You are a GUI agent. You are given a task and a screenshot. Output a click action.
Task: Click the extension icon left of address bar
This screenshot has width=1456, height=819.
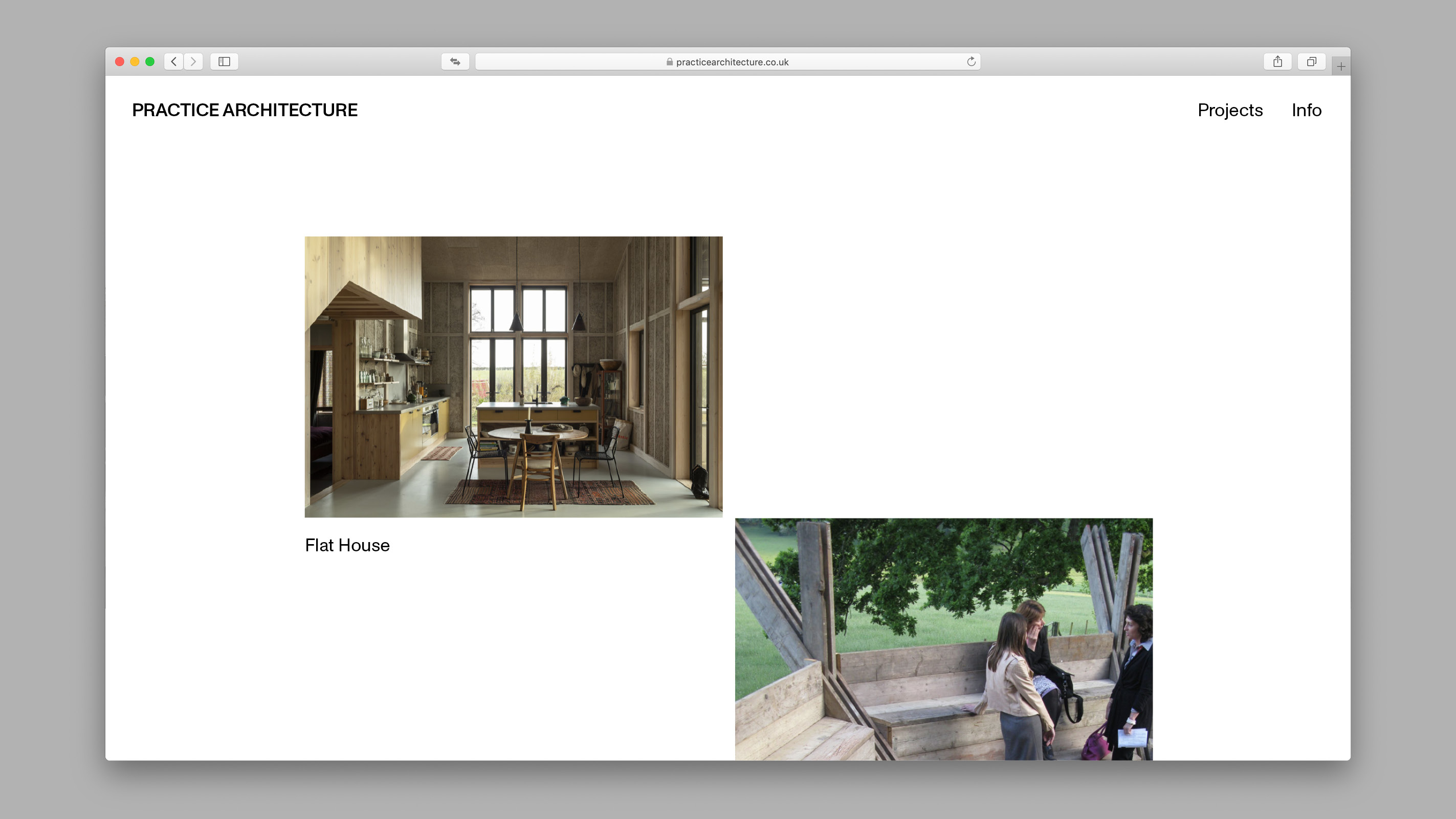[x=455, y=61]
